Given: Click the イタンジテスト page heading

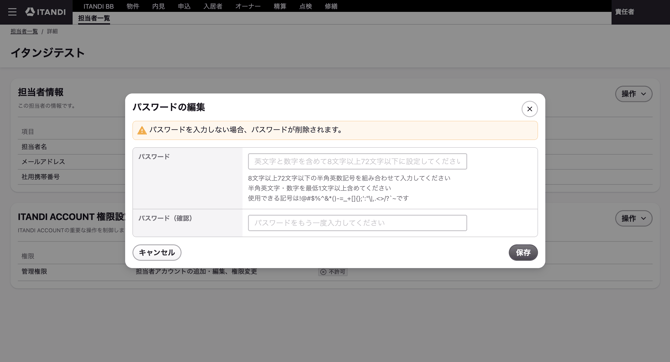Looking at the screenshot, I should pos(48,53).
